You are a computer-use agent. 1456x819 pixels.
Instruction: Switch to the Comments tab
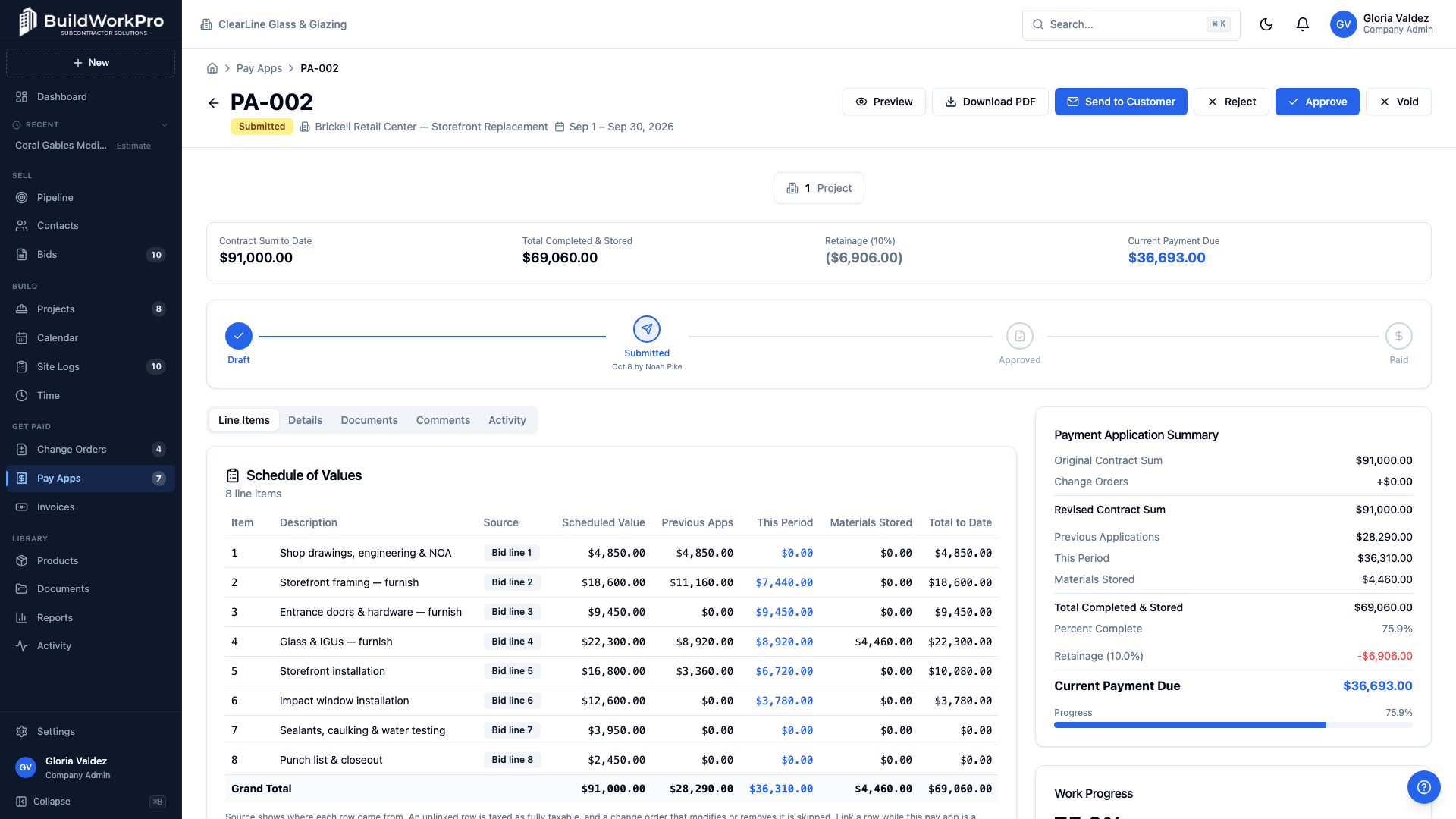[x=443, y=420]
